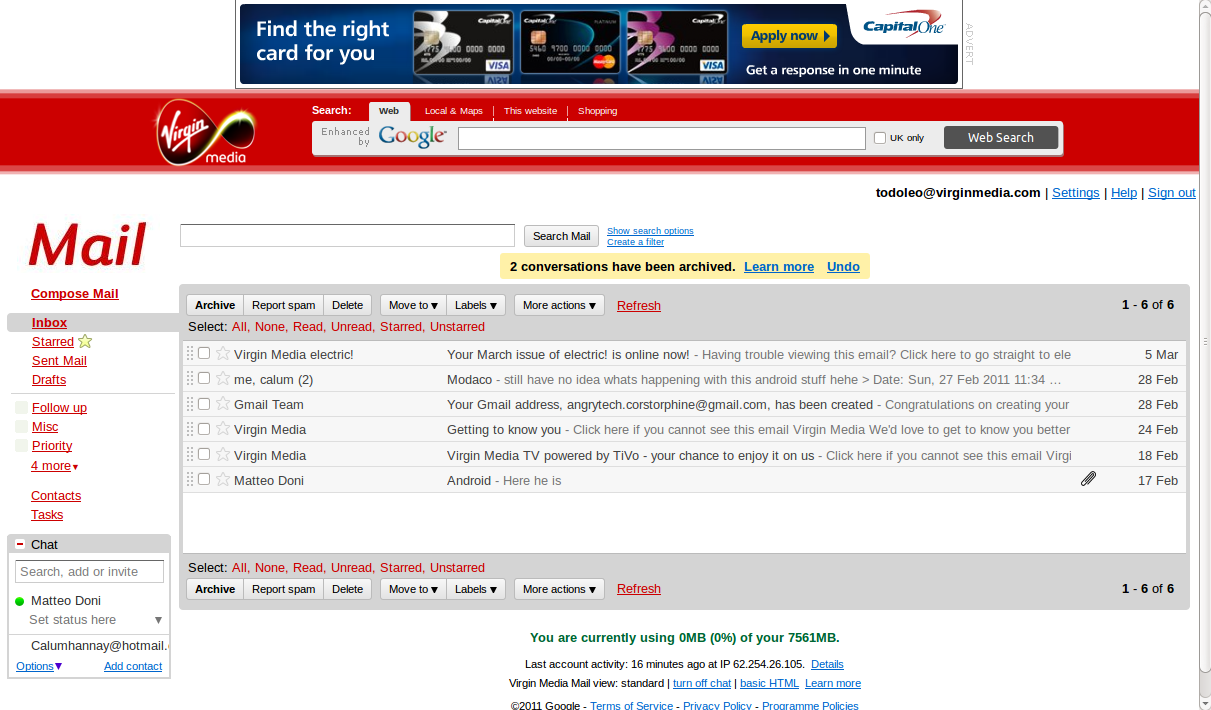
Task: Click Show search options link
Action: tap(650, 231)
